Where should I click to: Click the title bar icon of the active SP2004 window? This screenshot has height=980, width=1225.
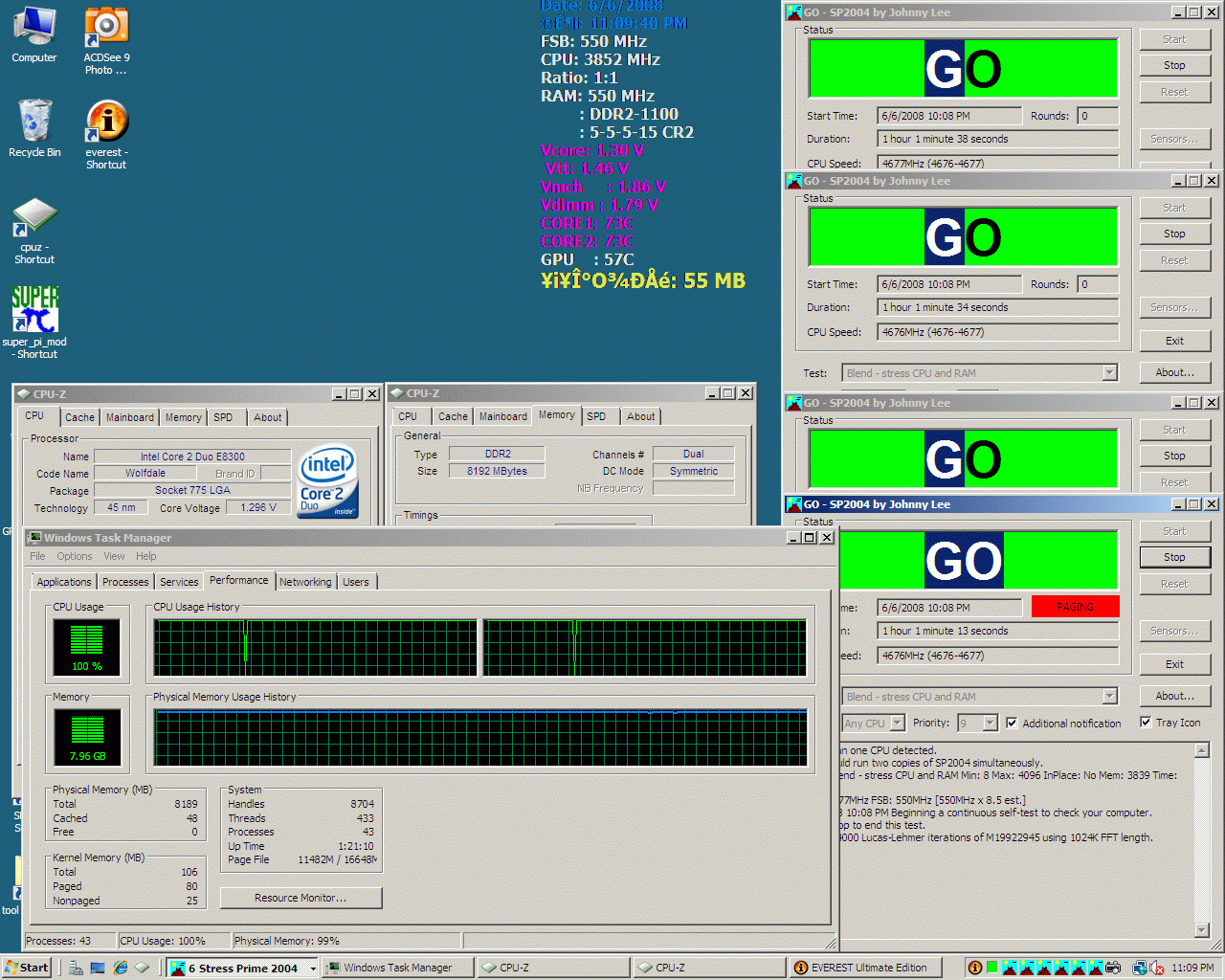point(793,504)
